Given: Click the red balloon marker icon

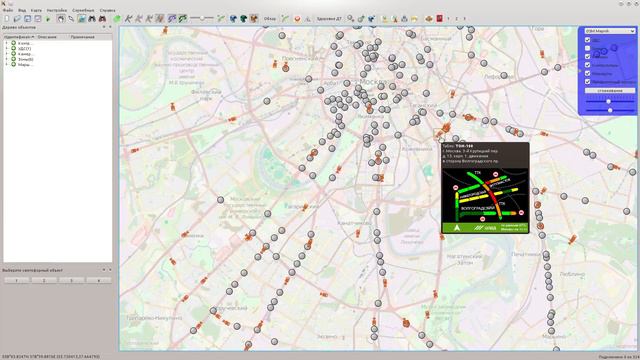Looking at the screenshot, I should click(x=297, y=19).
